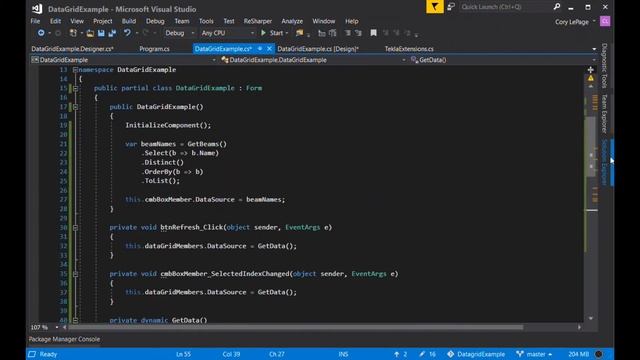The height and width of the screenshot is (360, 640).
Task: Open the Team Explorer side panel
Action: [x=604, y=113]
